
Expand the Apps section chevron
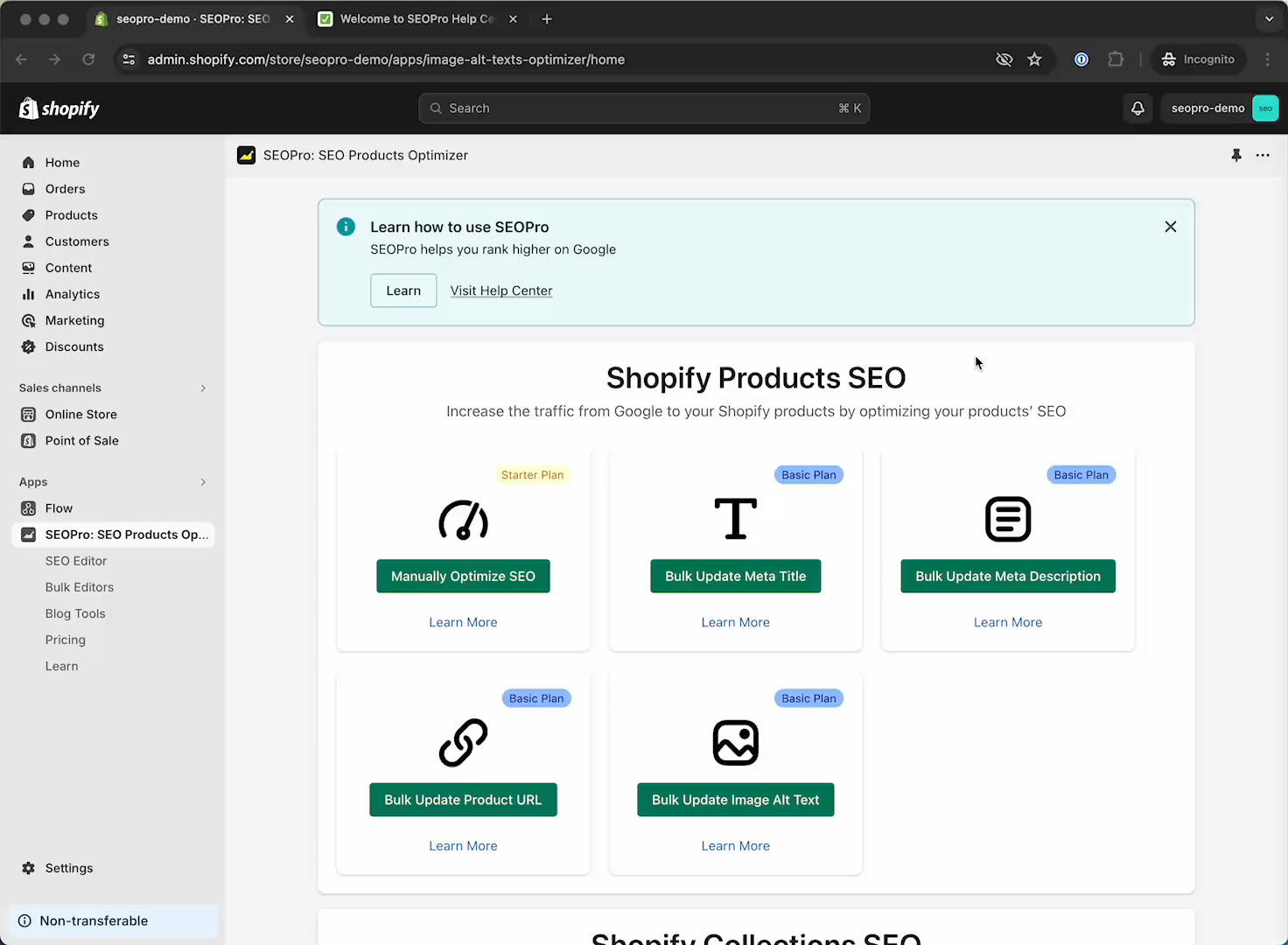[x=203, y=482]
